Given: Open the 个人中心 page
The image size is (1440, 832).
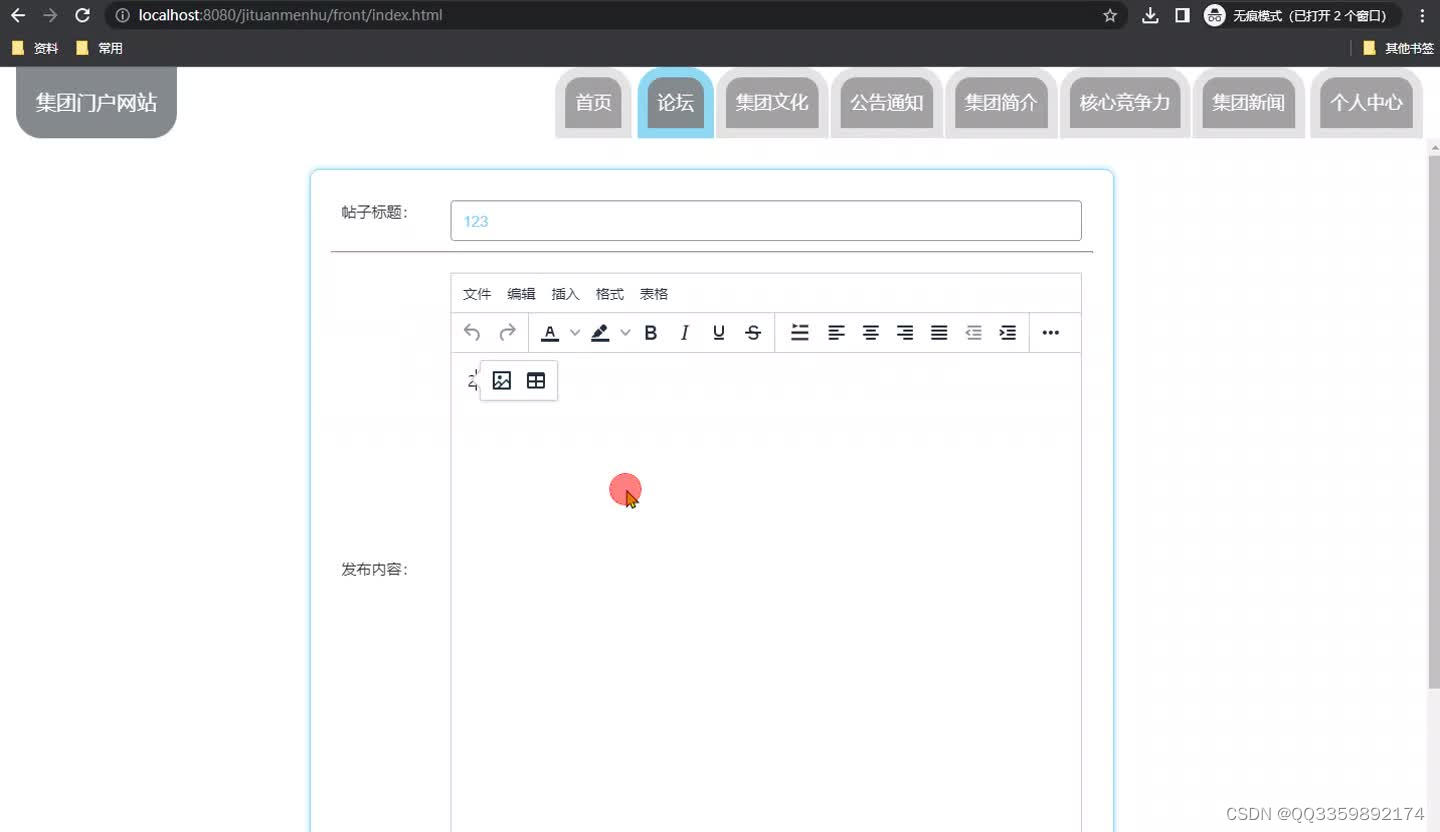Looking at the screenshot, I should [x=1366, y=103].
